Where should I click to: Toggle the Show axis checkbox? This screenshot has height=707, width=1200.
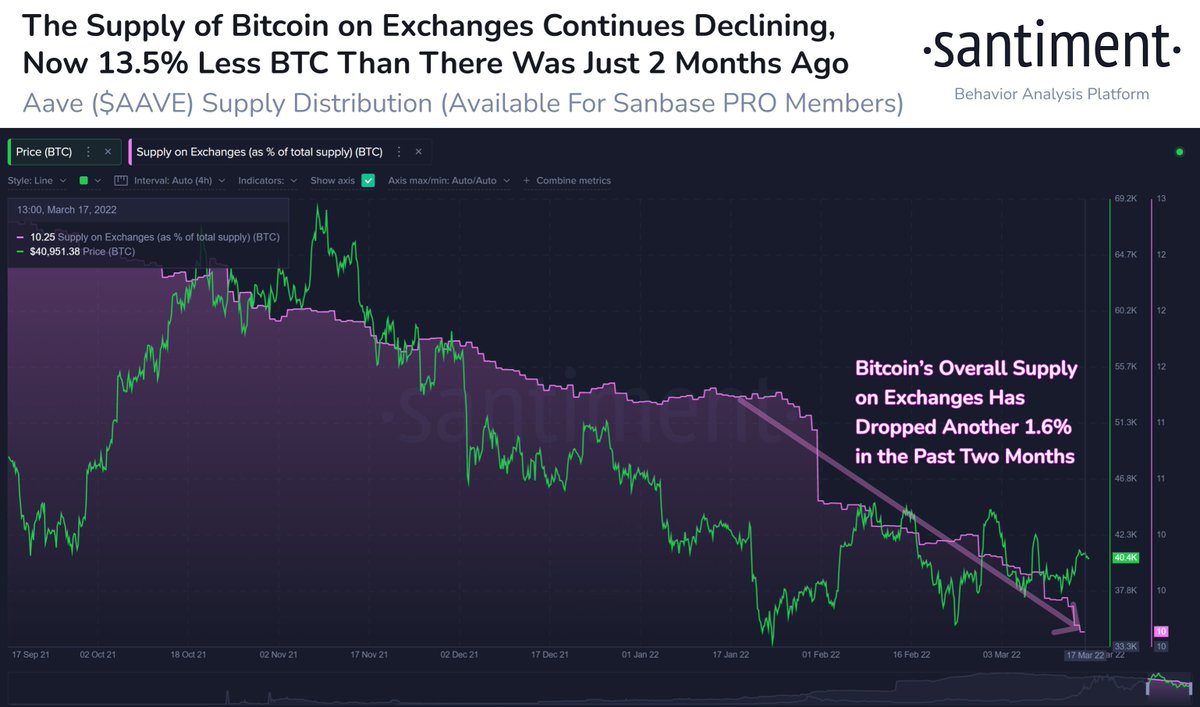click(x=368, y=181)
